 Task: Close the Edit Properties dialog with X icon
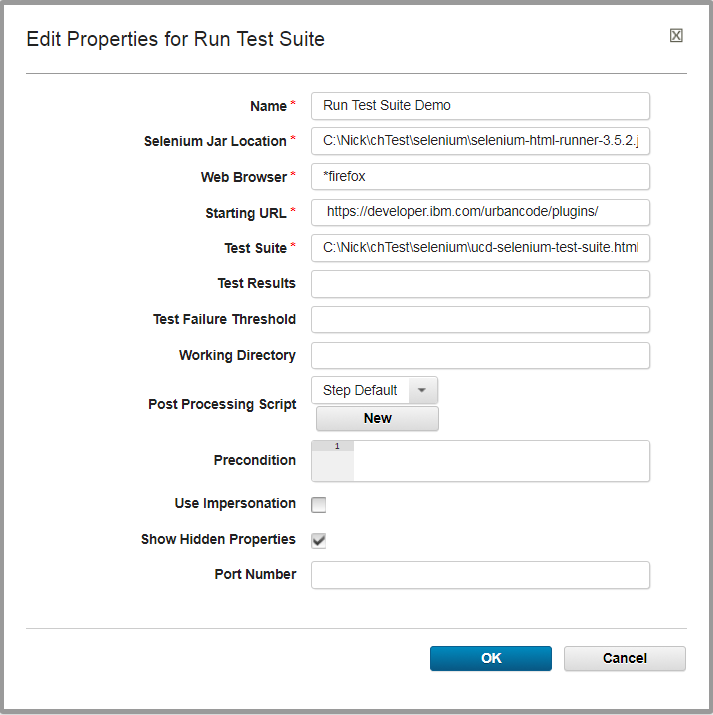click(676, 36)
